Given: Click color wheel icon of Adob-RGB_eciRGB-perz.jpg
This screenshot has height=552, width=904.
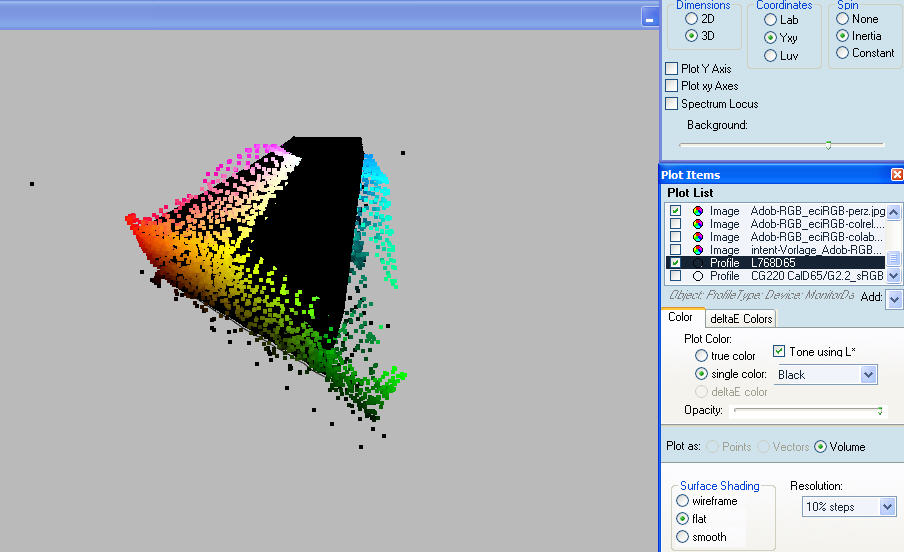Looking at the screenshot, I should (698, 211).
